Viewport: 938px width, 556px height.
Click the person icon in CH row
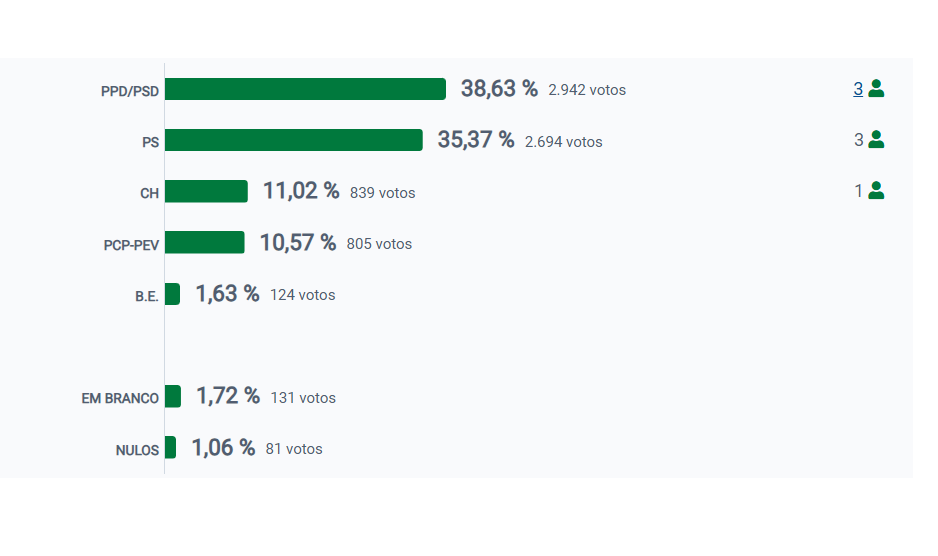[x=876, y=191]
